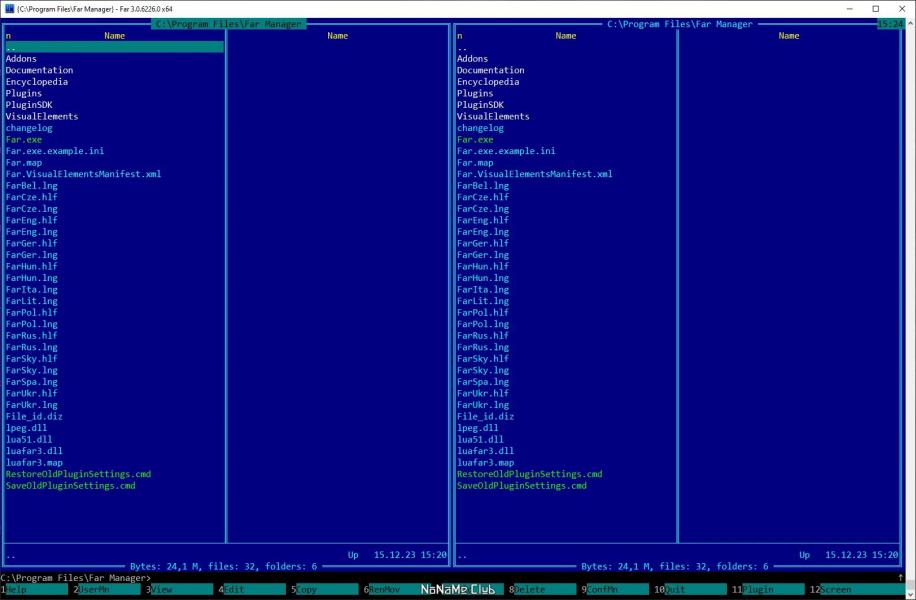This screenshot has height=600, width=916.
Task: Click the 2 UserMn key bar button
Action: click(107, 589)
